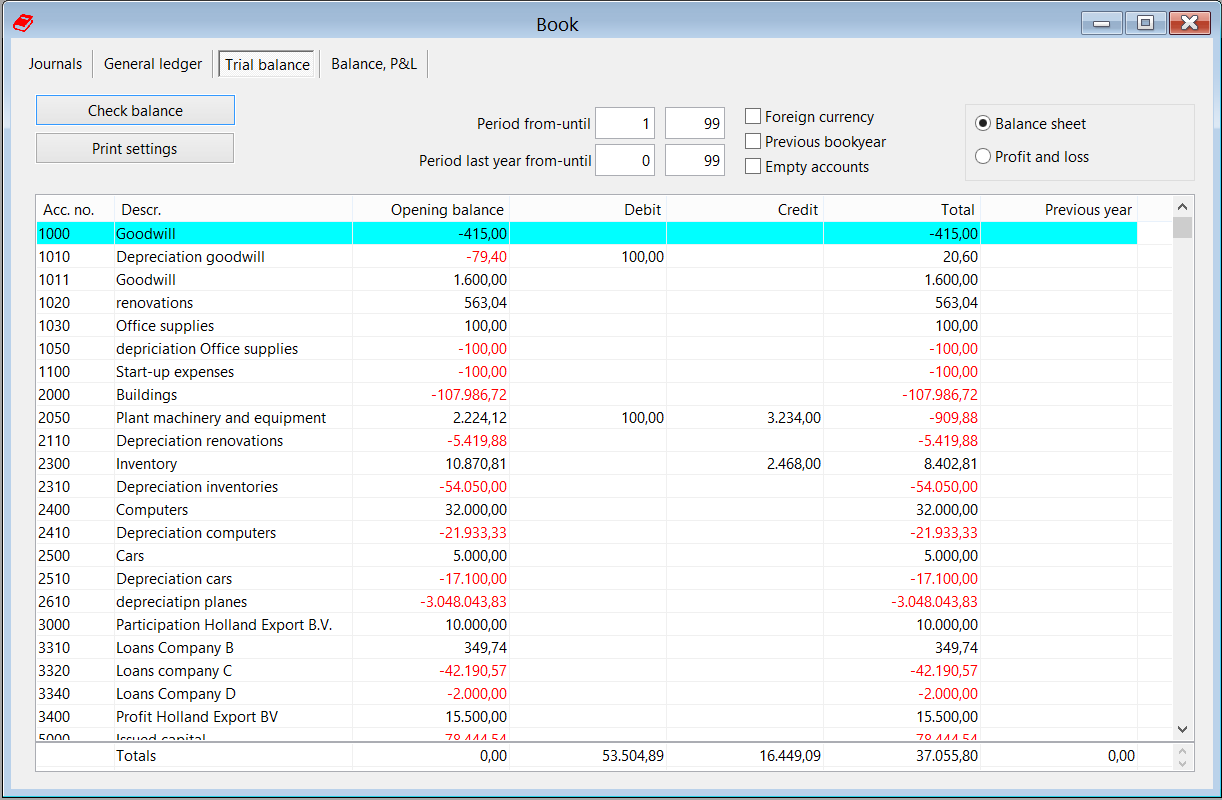Viewport: 1222px width, 800px height.
Task: Open the Balance, P&L tab
Action: click(374, 64)
